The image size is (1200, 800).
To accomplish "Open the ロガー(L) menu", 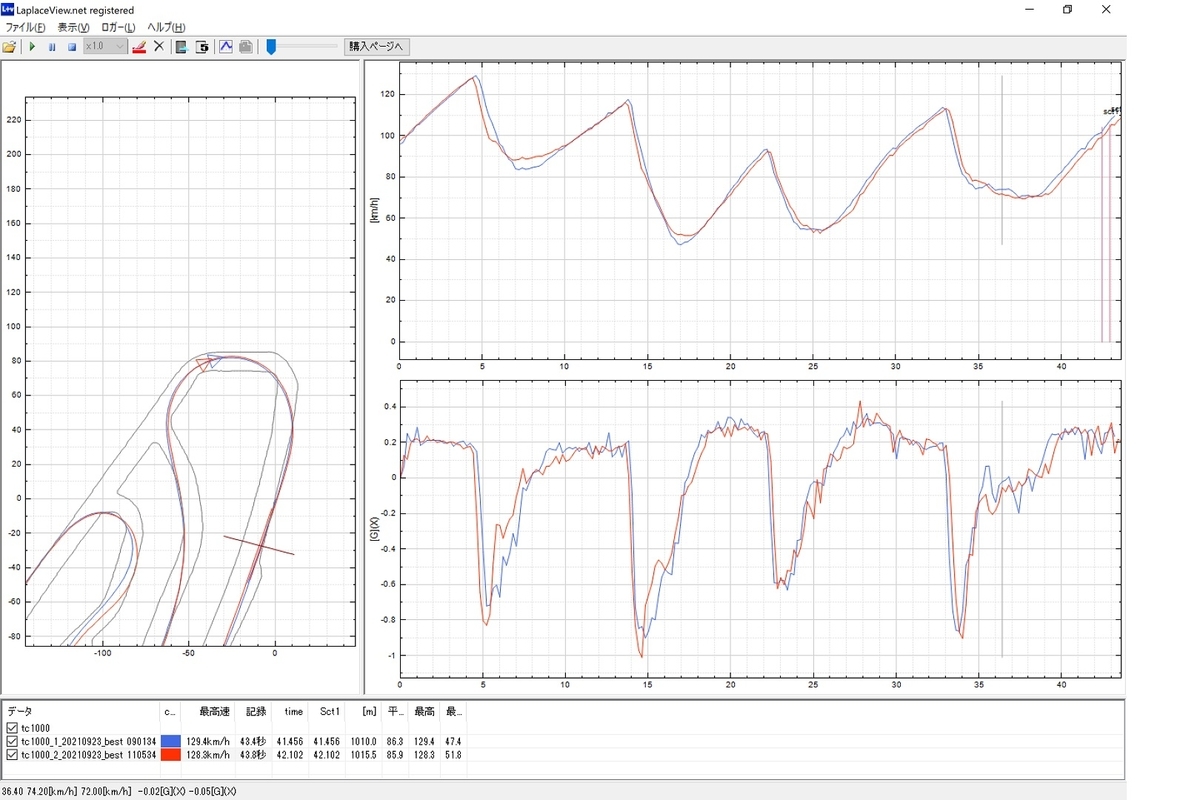I will [x=118, y=27].
